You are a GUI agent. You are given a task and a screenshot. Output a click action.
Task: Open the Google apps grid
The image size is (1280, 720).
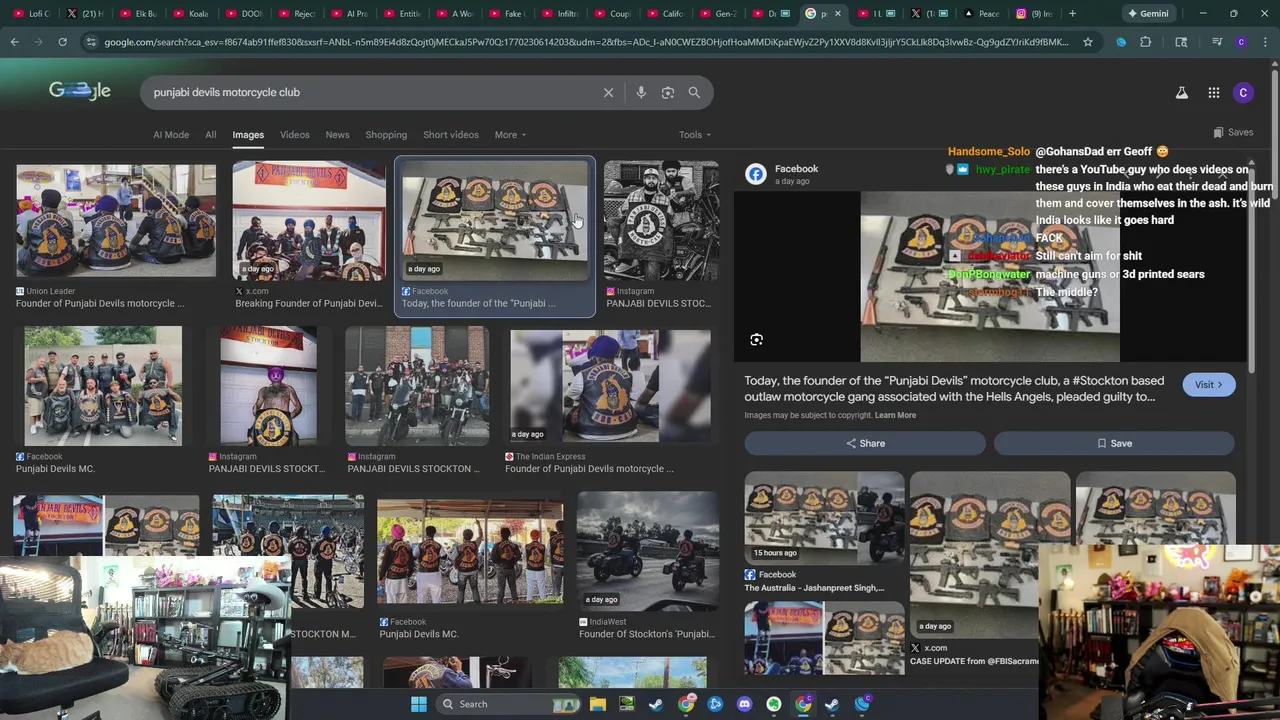coord(1213,93)
